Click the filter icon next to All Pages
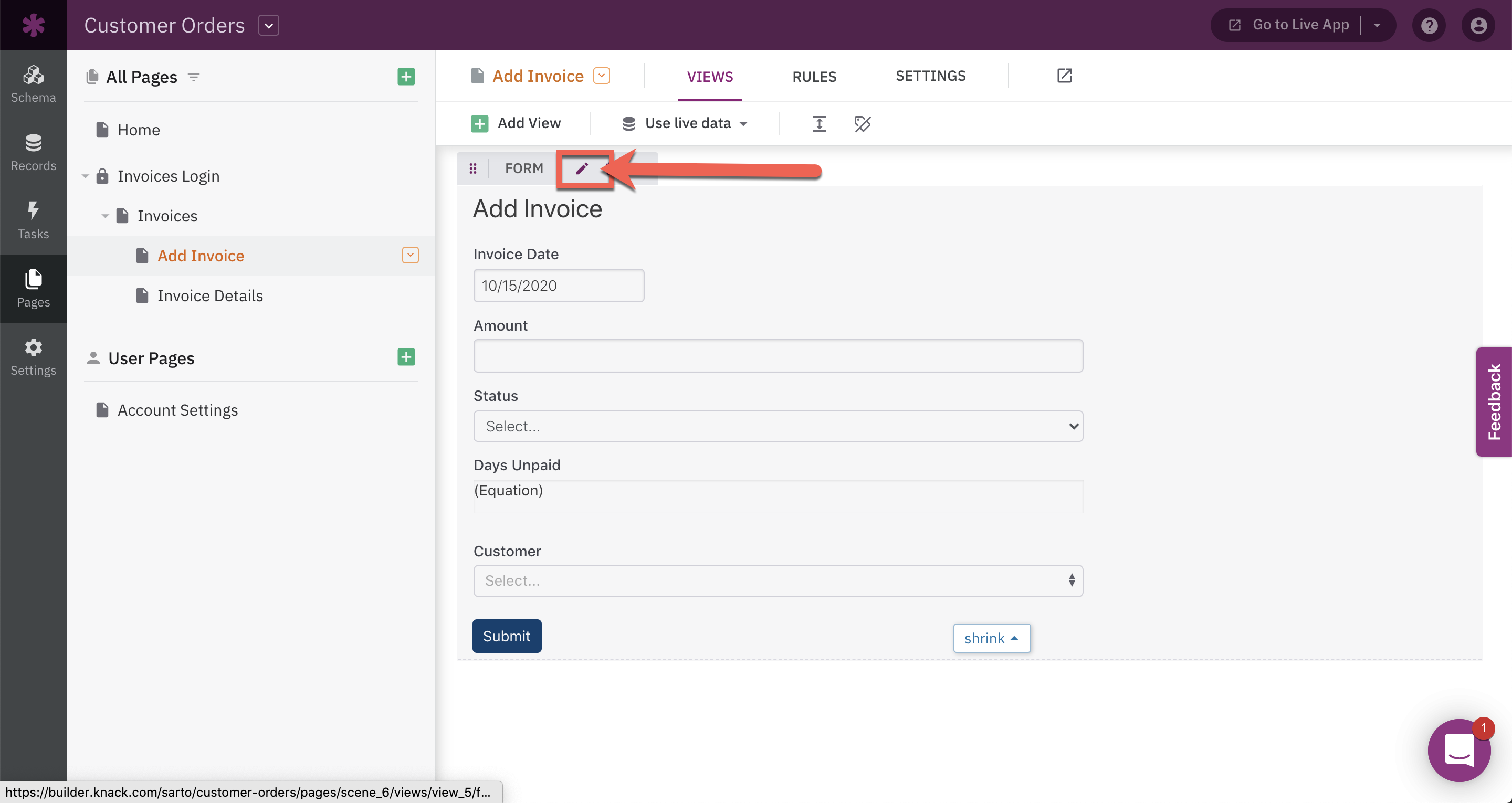This screenshot has width=1512, height=803. pyautogui.click(x=194, y=77)
